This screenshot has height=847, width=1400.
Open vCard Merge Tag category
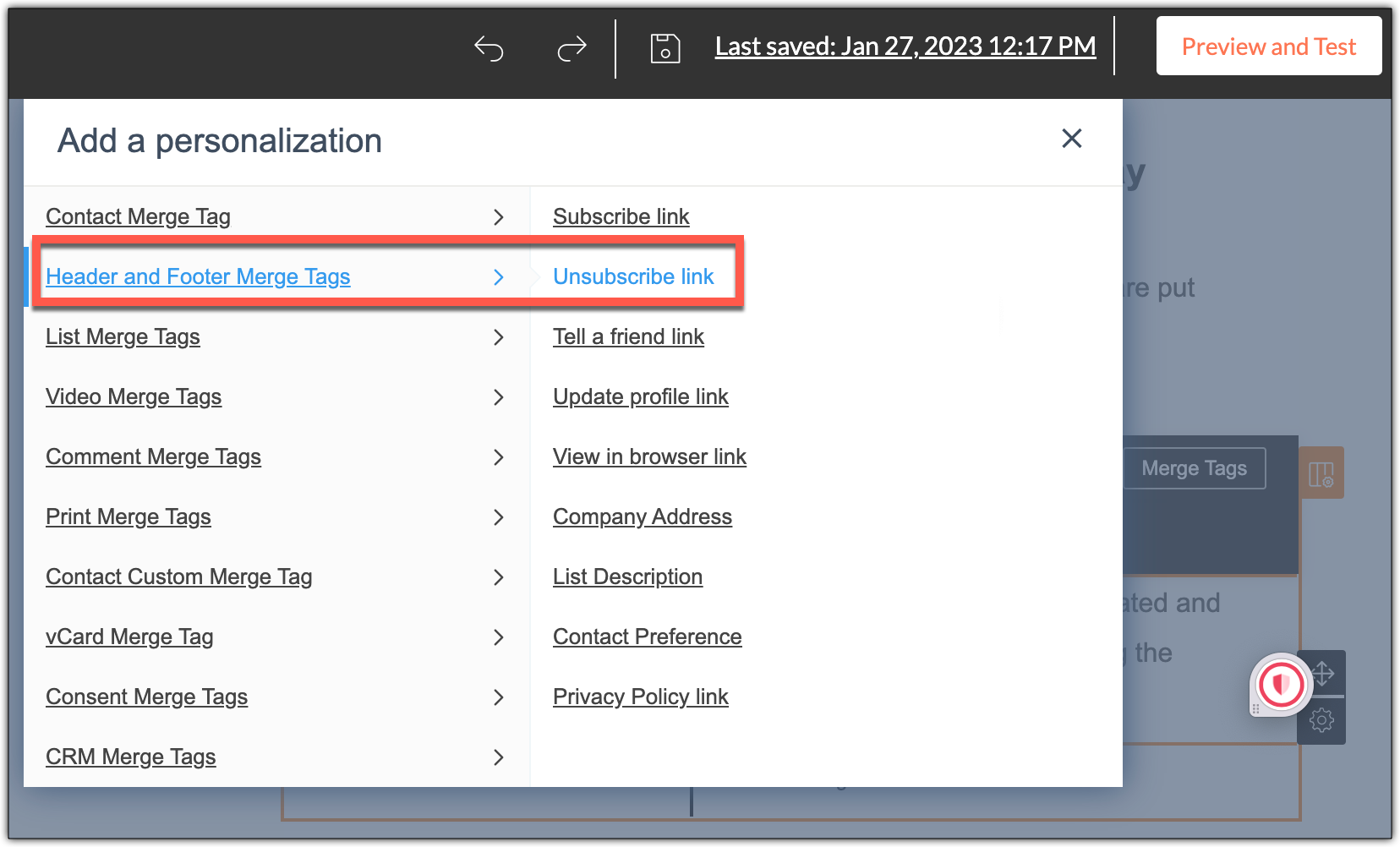(129, 637)
